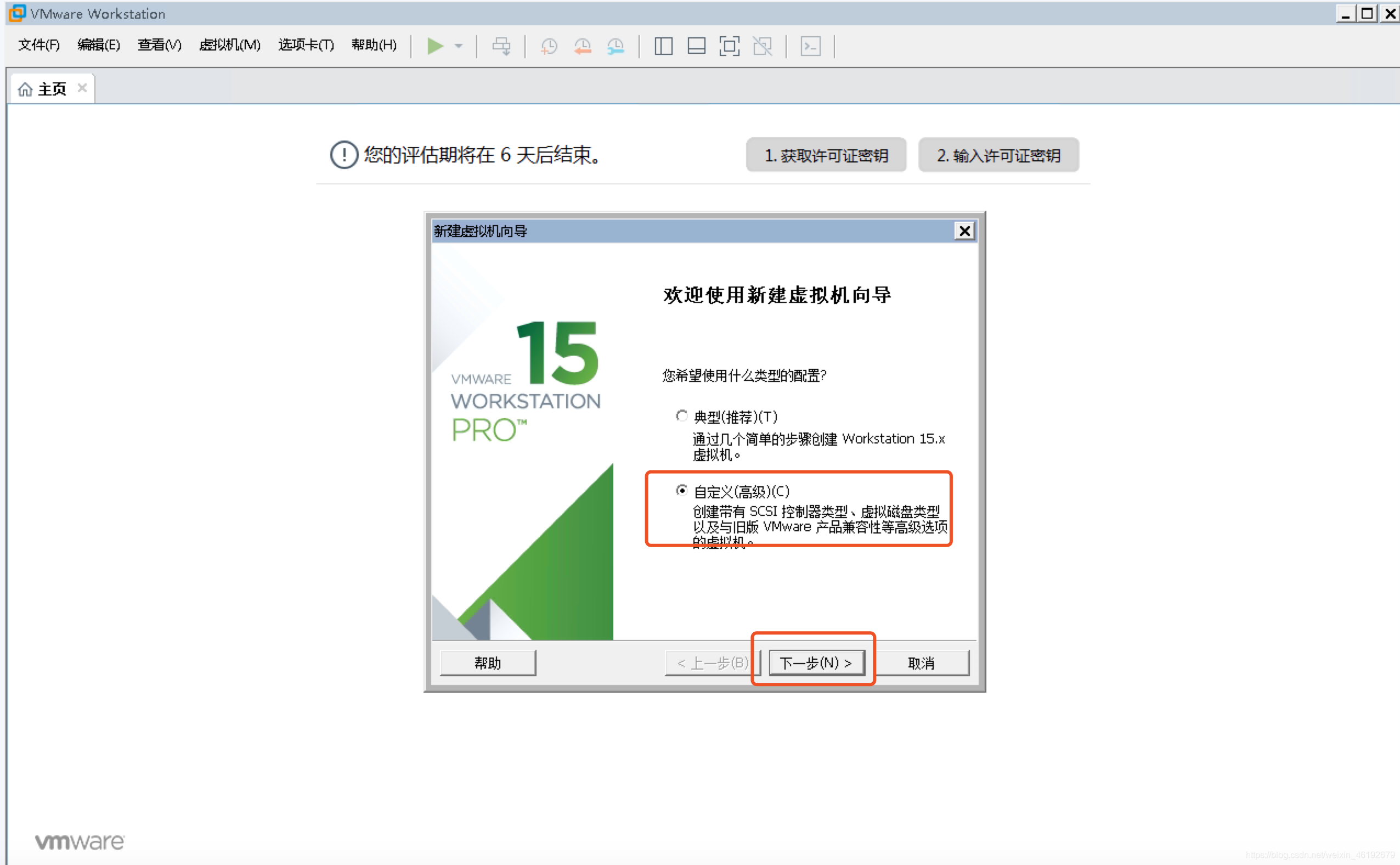Expand the power options dropdown arrow
This screenshot has width=1400, height=865.
[x=459, y=46]
